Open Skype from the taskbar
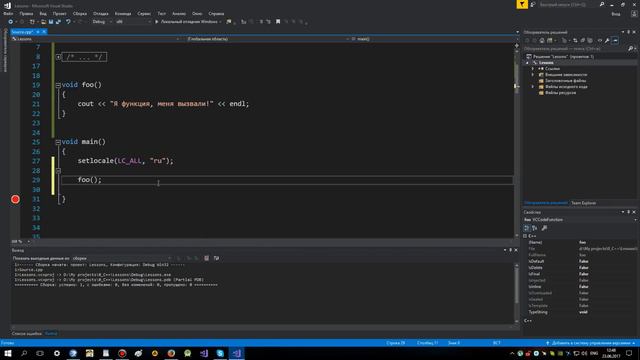This screenshot has height=360, width=640. tap(220, 353)
